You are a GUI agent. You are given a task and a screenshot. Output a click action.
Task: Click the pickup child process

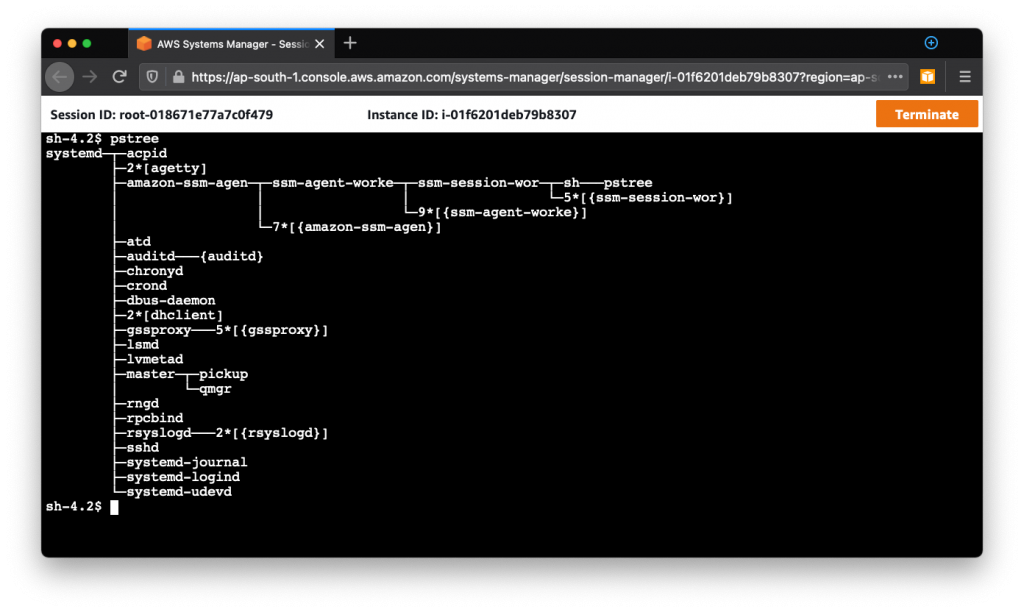223,374
